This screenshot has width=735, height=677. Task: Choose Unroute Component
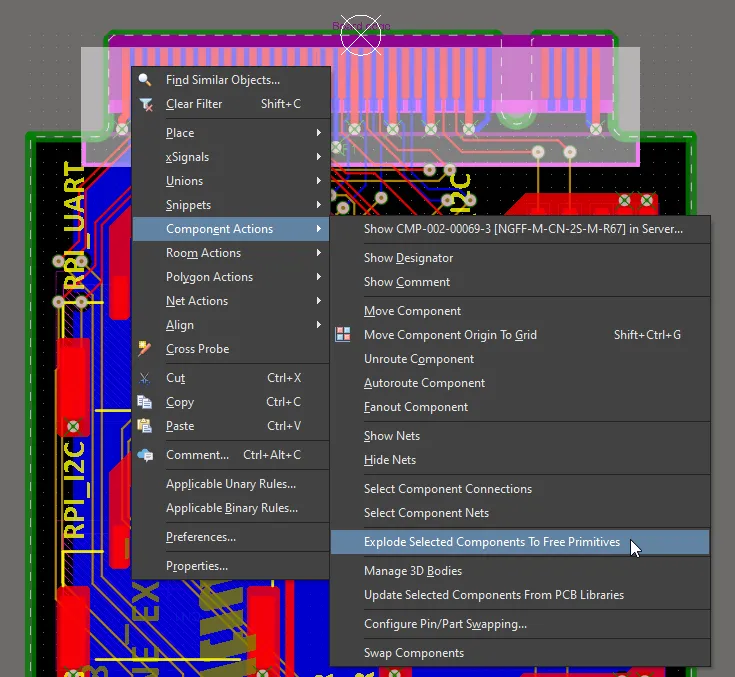[x=520, y=359]
